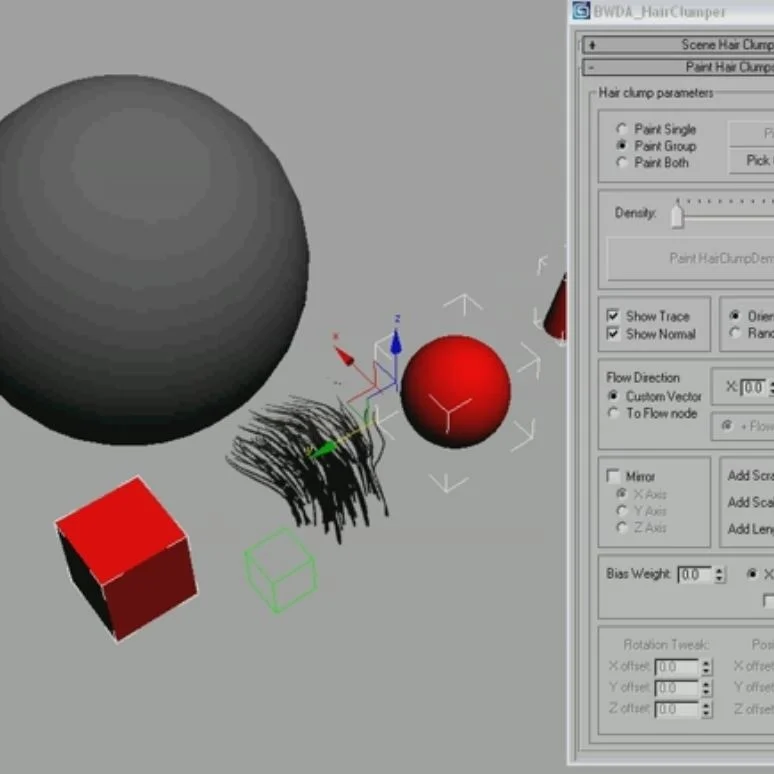Select the Paint Single radio button
This screenshot has height=774, width=774.
(621, 129)
